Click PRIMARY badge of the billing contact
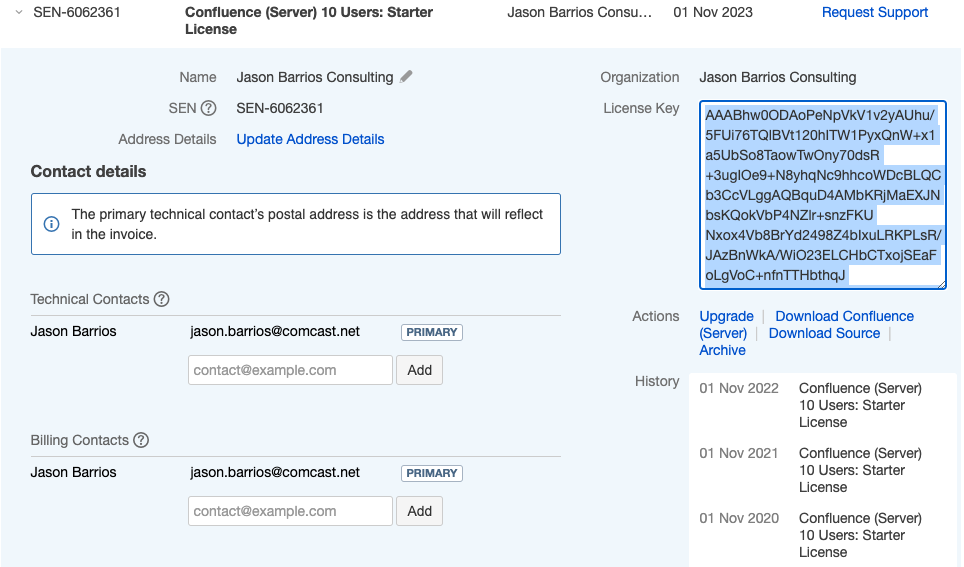Image resolution: width=964 pixels, height=567 pixels. point(432,473)
